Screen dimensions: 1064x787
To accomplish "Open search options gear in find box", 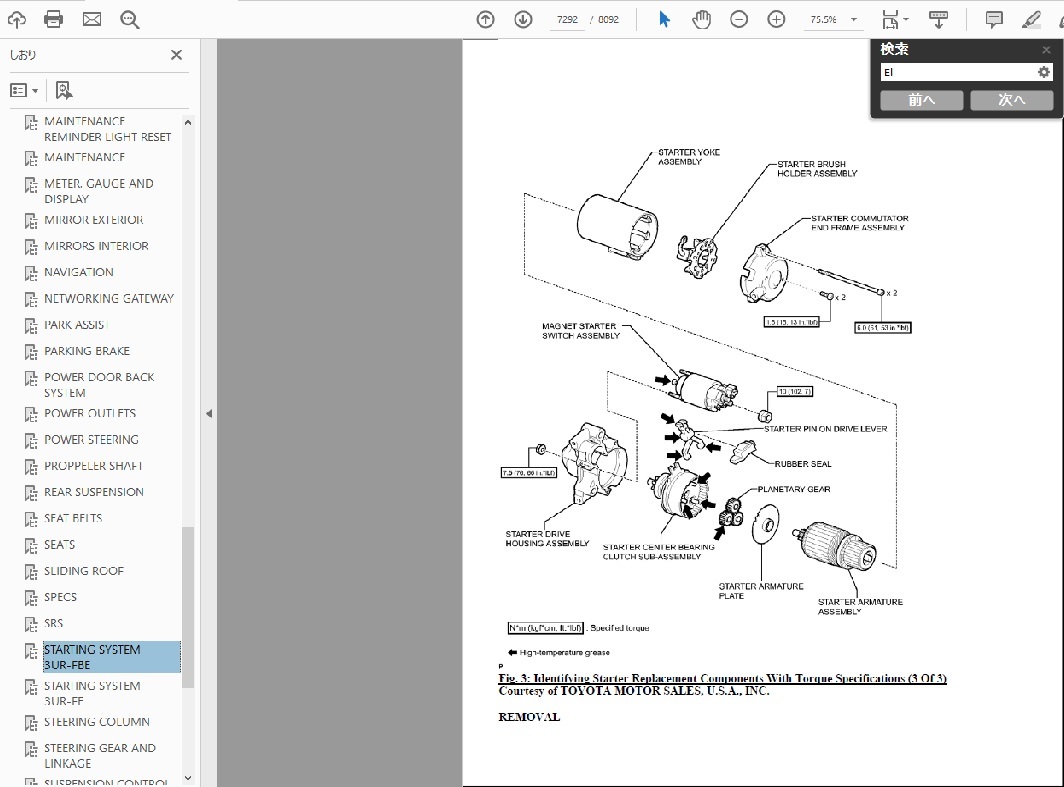I will [1044, 72].
